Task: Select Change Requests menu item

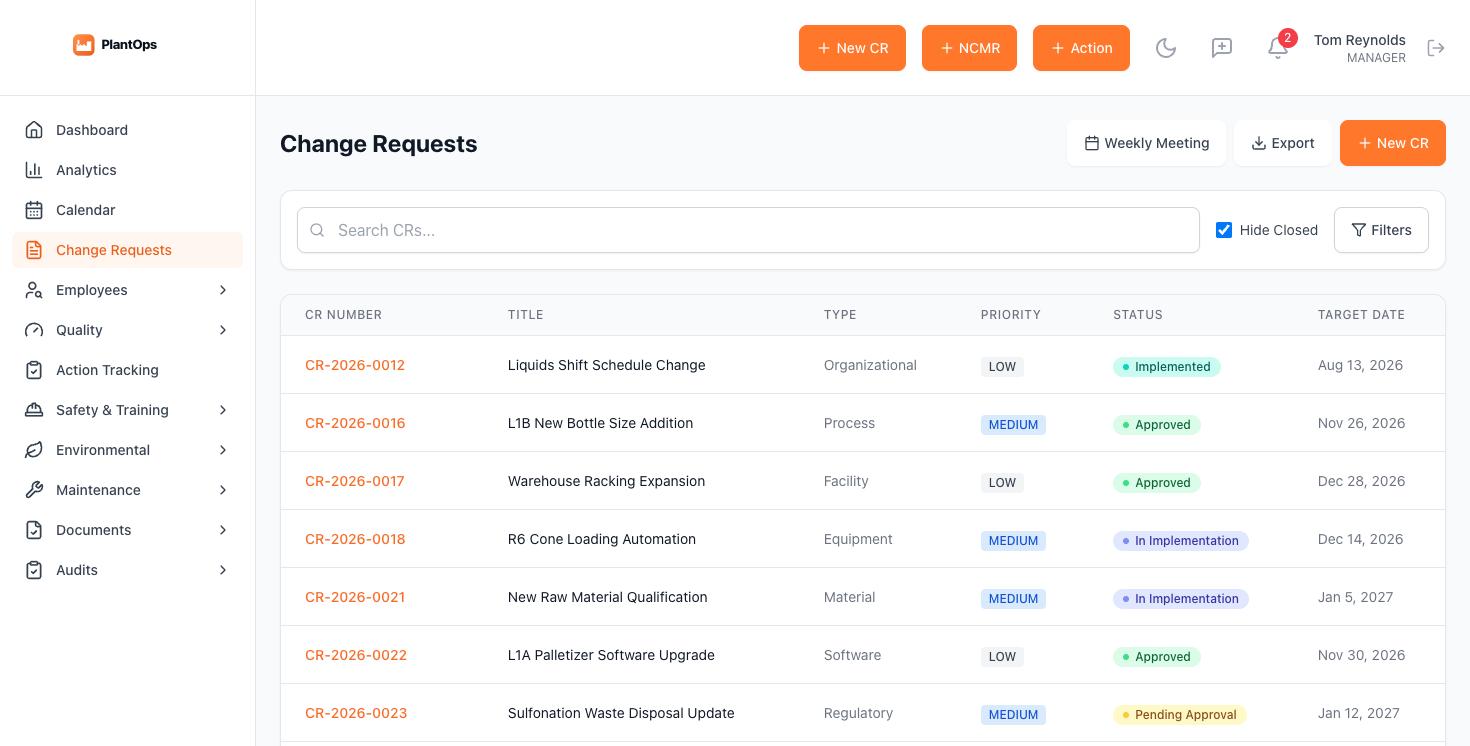Action: click(x=127, y=250)
